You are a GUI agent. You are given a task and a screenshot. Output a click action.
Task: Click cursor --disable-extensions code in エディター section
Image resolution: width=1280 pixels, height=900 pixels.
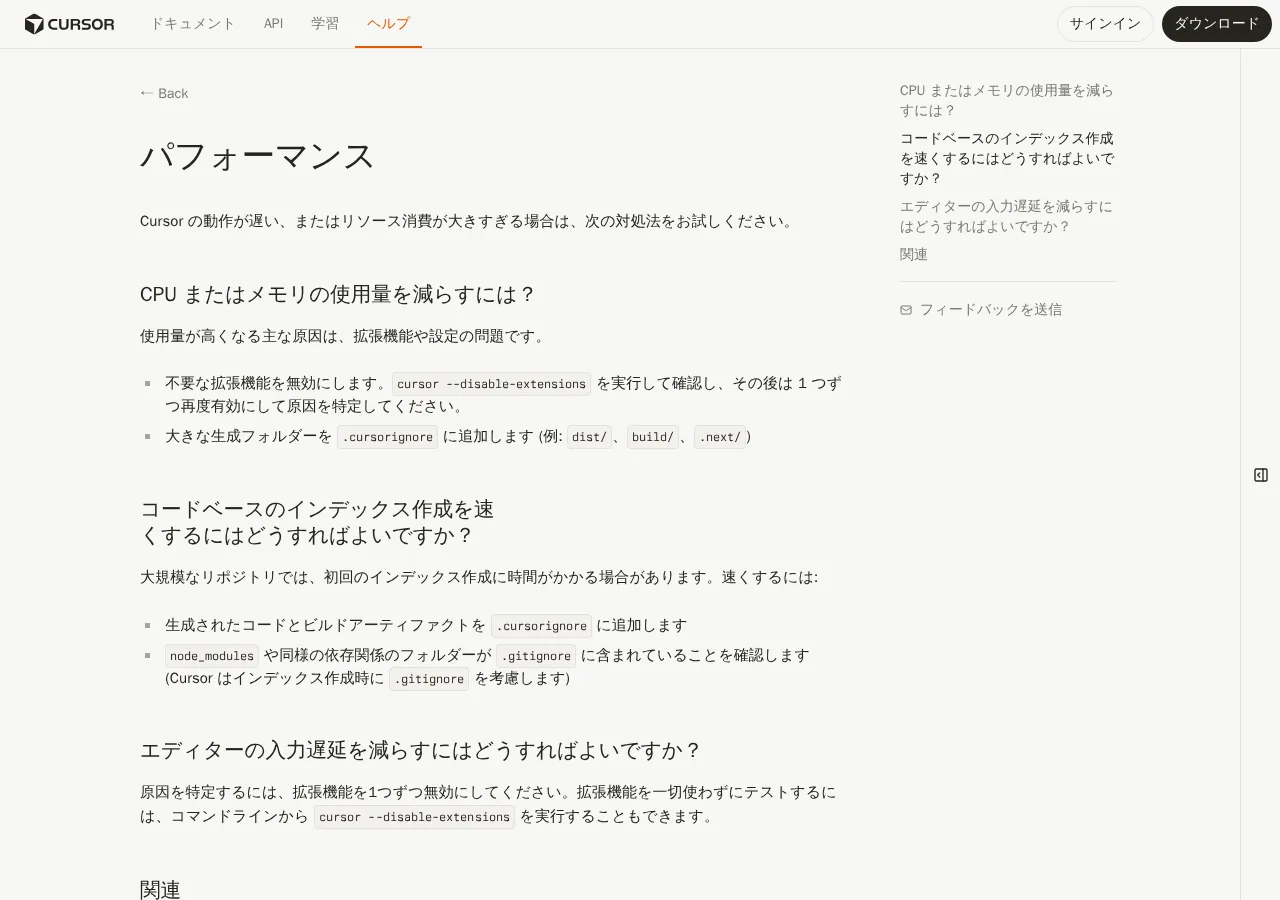[x=414, y=817]
